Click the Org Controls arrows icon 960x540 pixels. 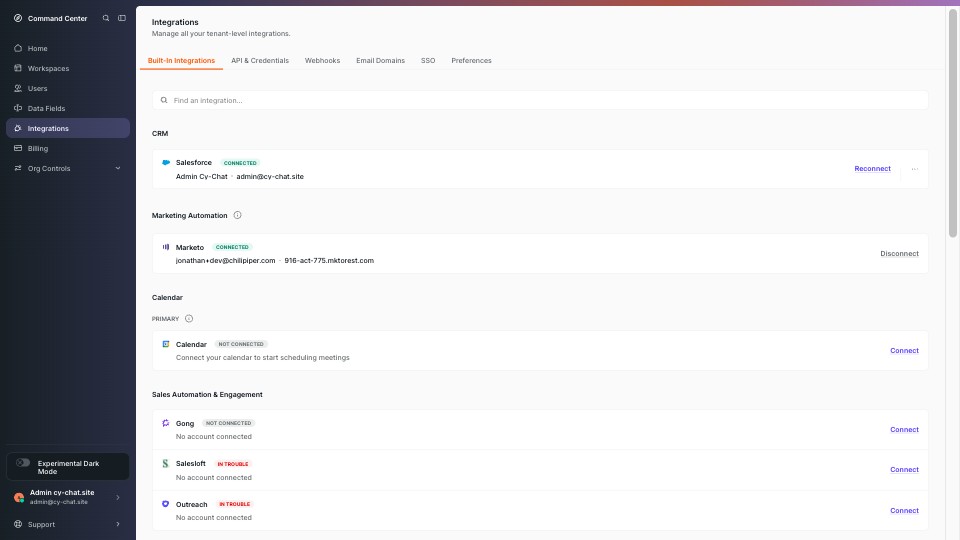(x=18, y=168)
